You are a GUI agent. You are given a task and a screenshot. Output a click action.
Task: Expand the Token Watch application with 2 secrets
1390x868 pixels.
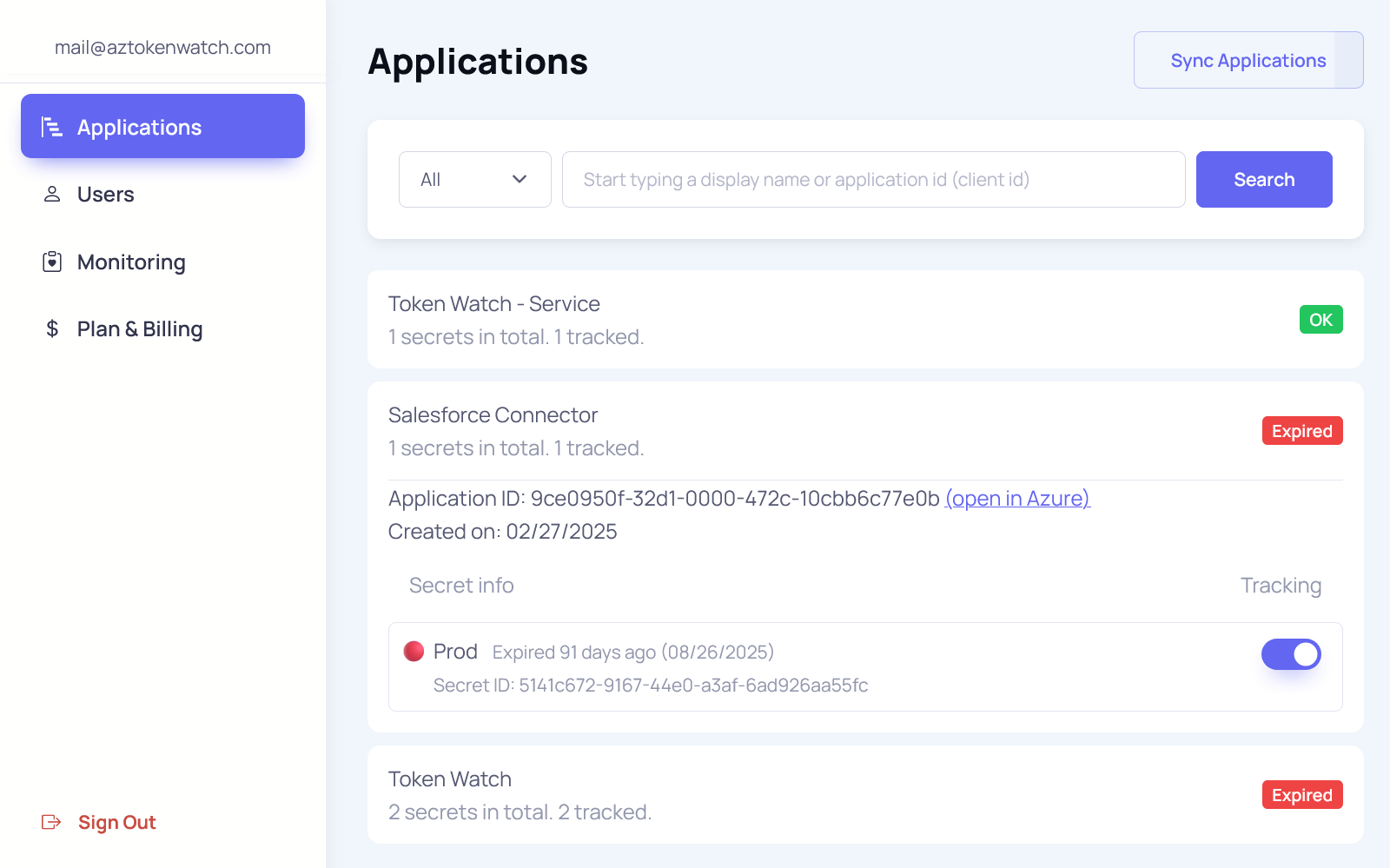pyautogui.click(x=450, y=779)
